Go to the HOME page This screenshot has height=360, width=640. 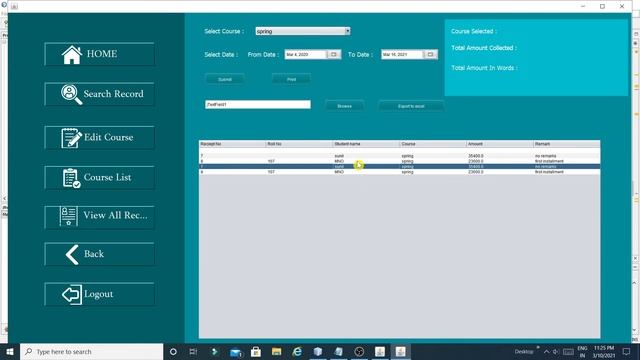point(100,54)
